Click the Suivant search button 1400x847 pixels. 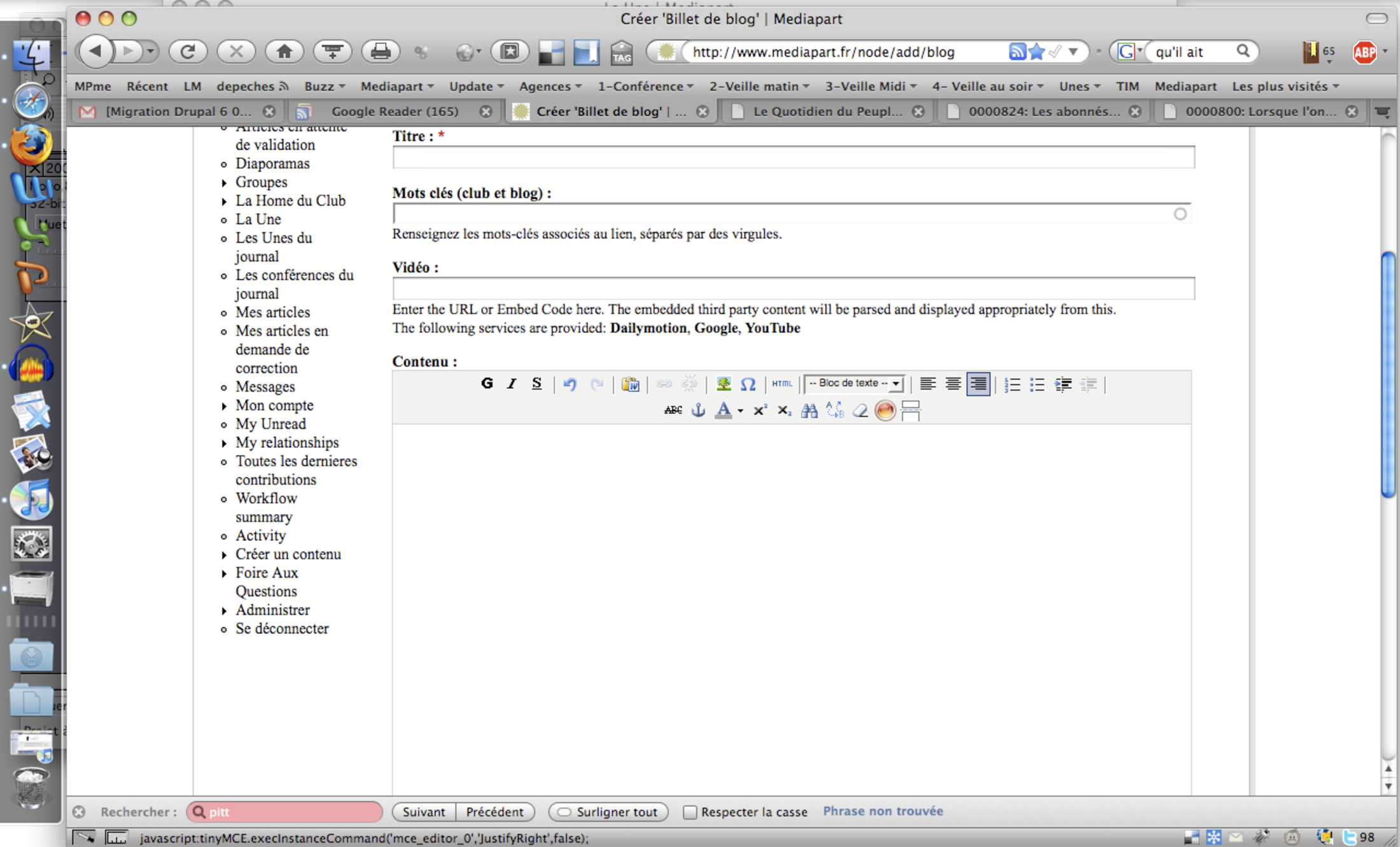click(424, 812)
